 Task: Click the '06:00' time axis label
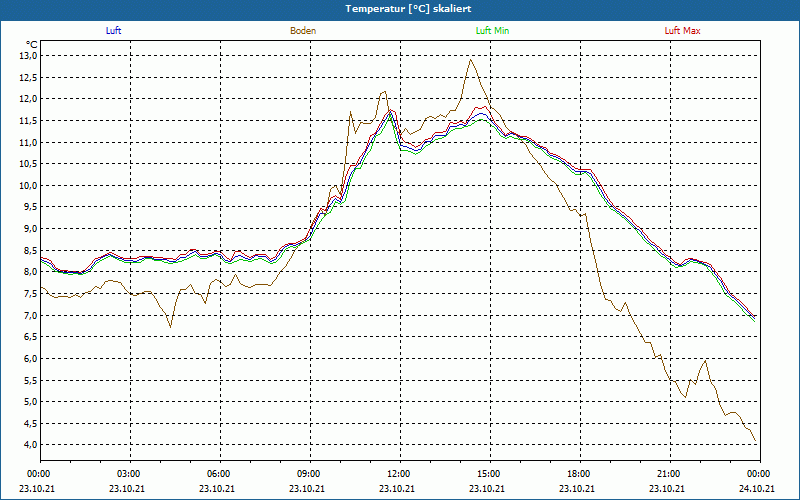(x=220, y=474)
